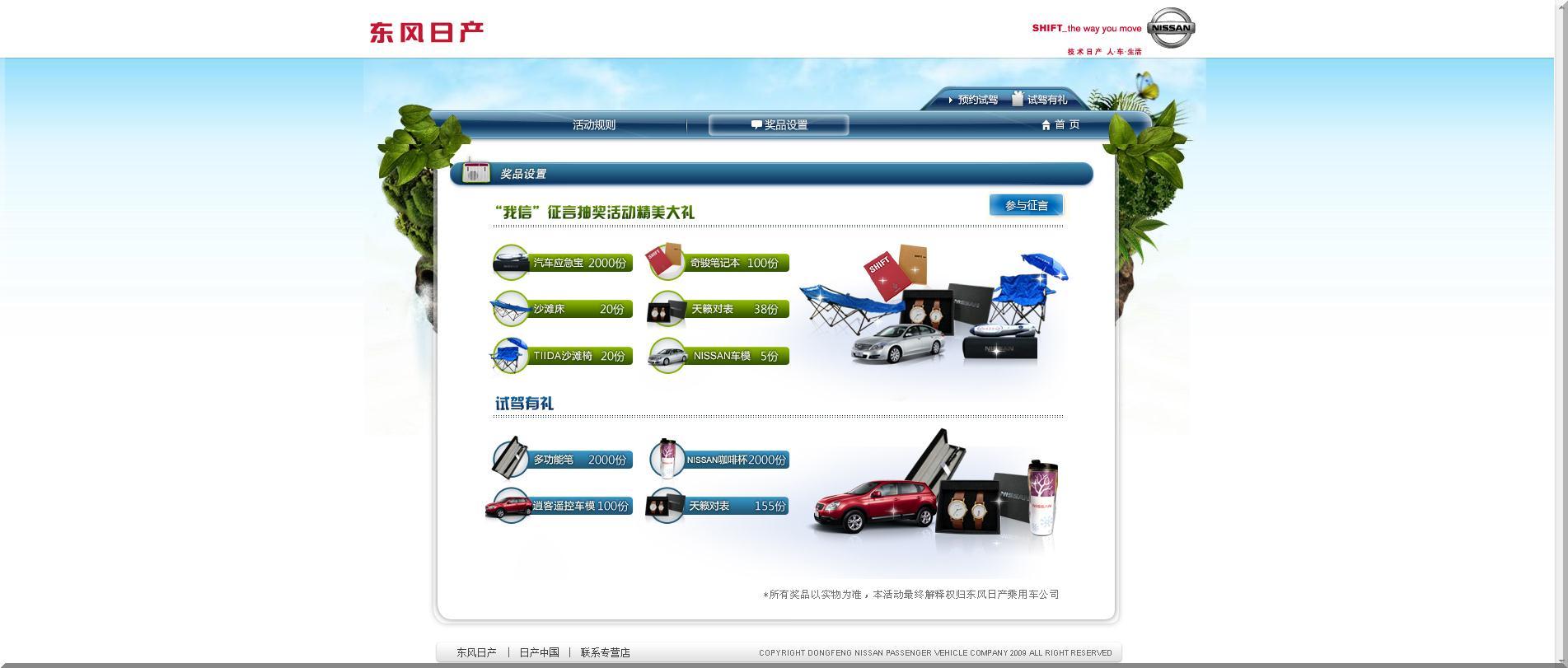
Task: Open the 日产中国 footer link
Action: 539,652
